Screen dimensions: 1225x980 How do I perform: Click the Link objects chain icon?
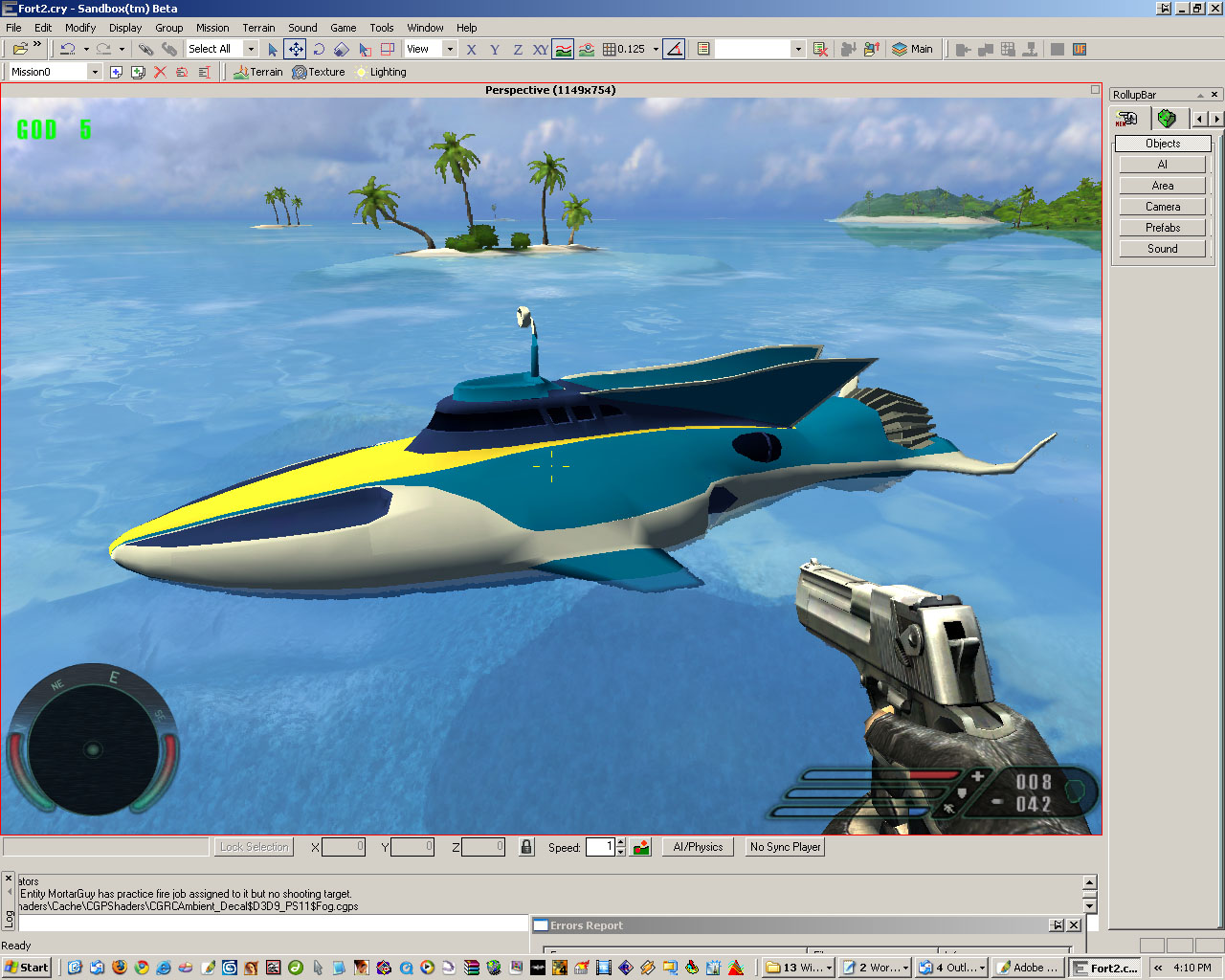coord(145,49)
